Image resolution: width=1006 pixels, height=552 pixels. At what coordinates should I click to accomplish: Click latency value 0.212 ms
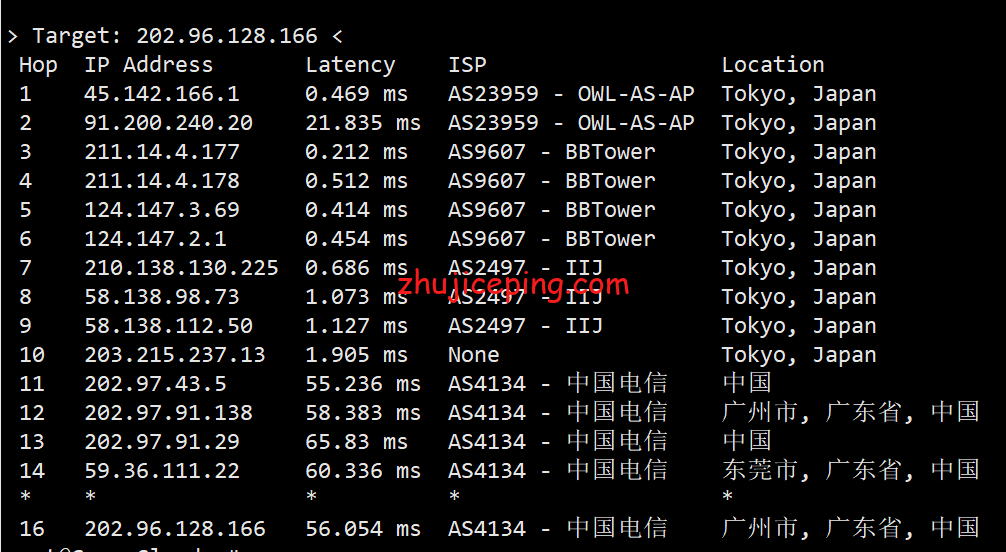pos(356,152)
